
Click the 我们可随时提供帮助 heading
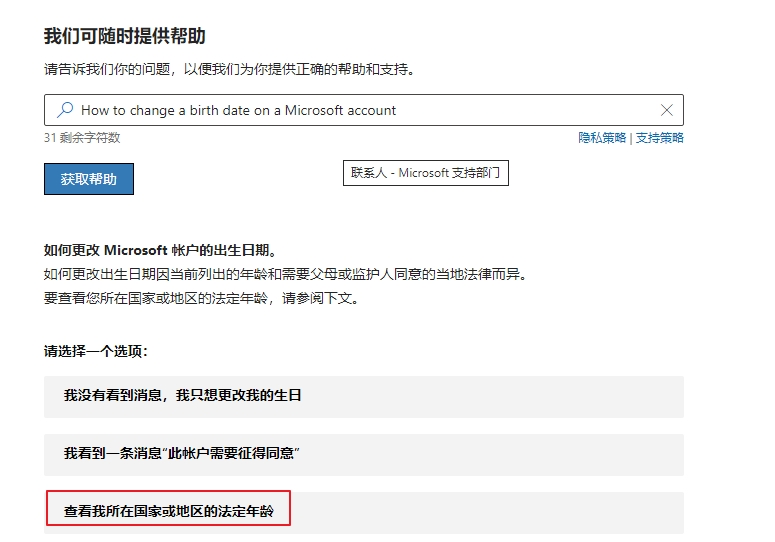pos(125,36)
